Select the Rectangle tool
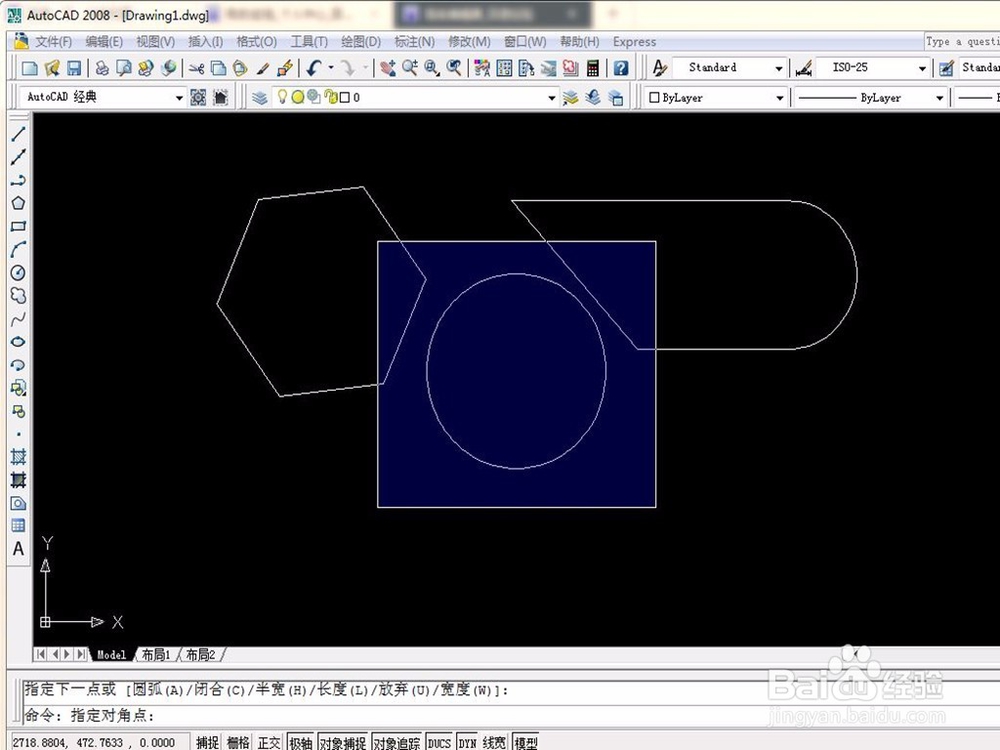 18,226
